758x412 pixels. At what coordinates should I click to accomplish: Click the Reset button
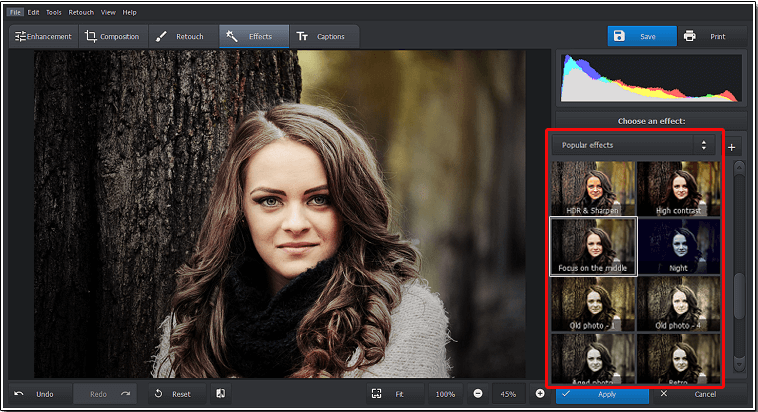(x=177, y=394)
